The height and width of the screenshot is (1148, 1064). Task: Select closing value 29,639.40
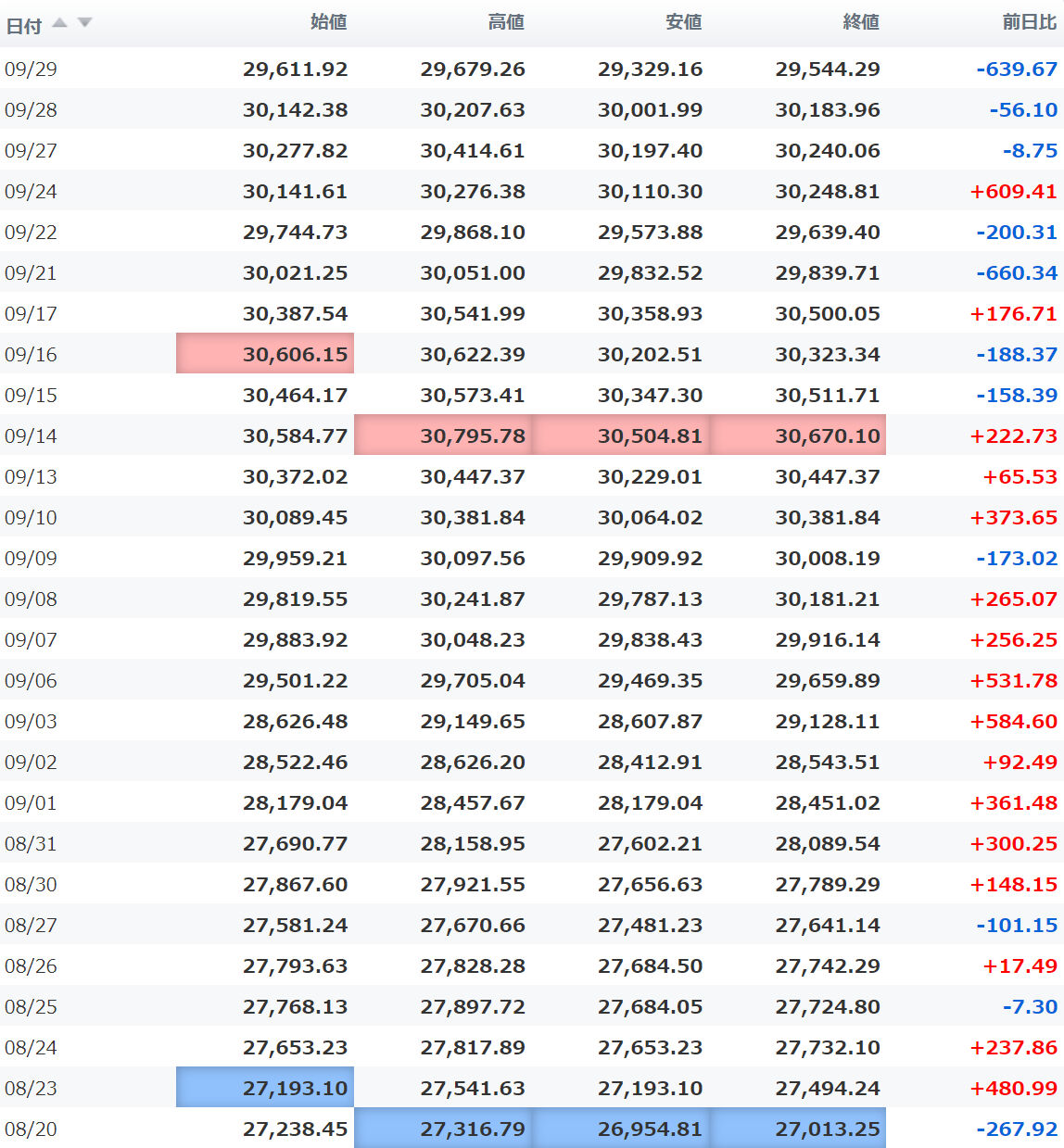[828, 232]
